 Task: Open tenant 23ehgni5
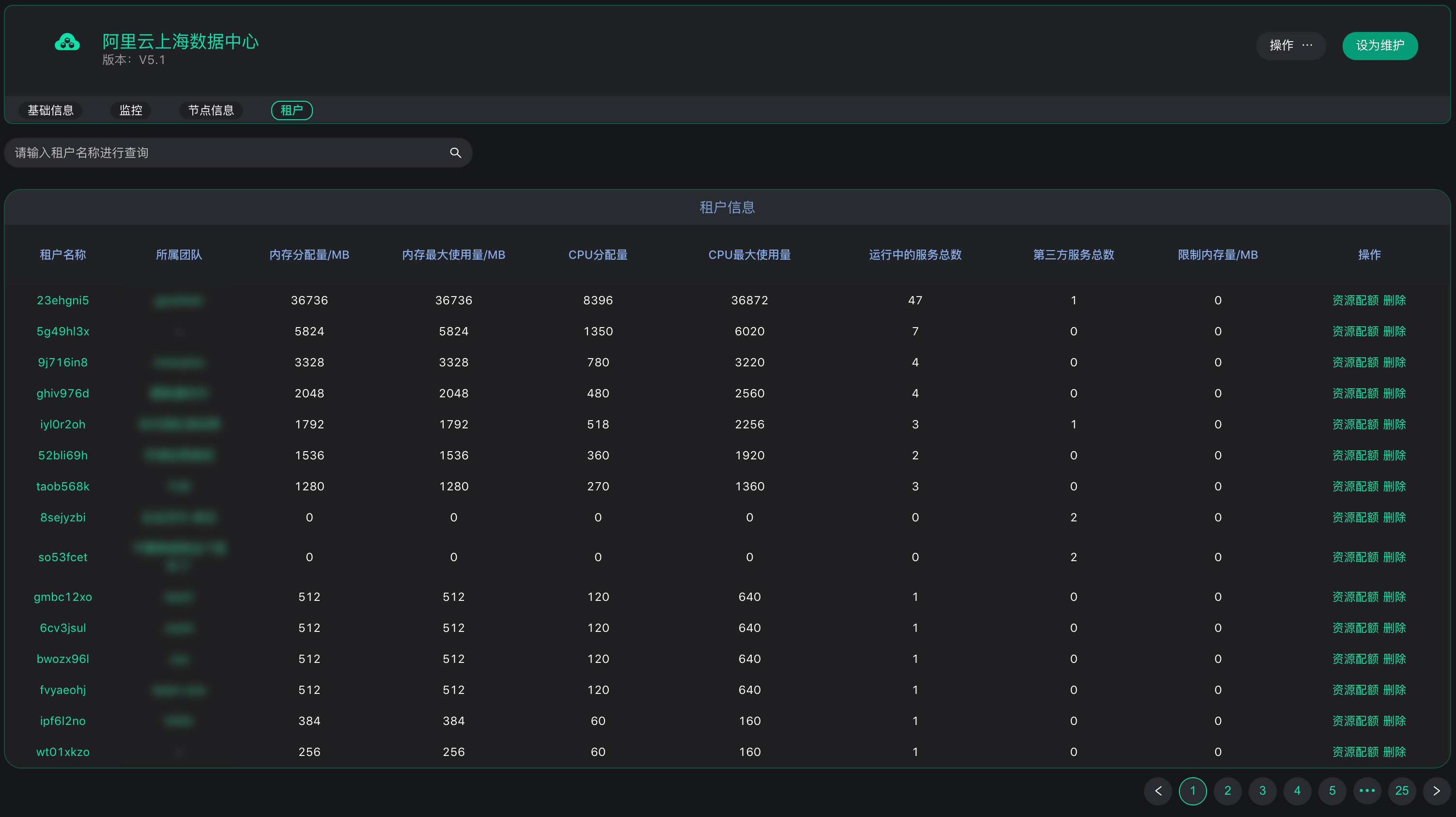point(63,300)
